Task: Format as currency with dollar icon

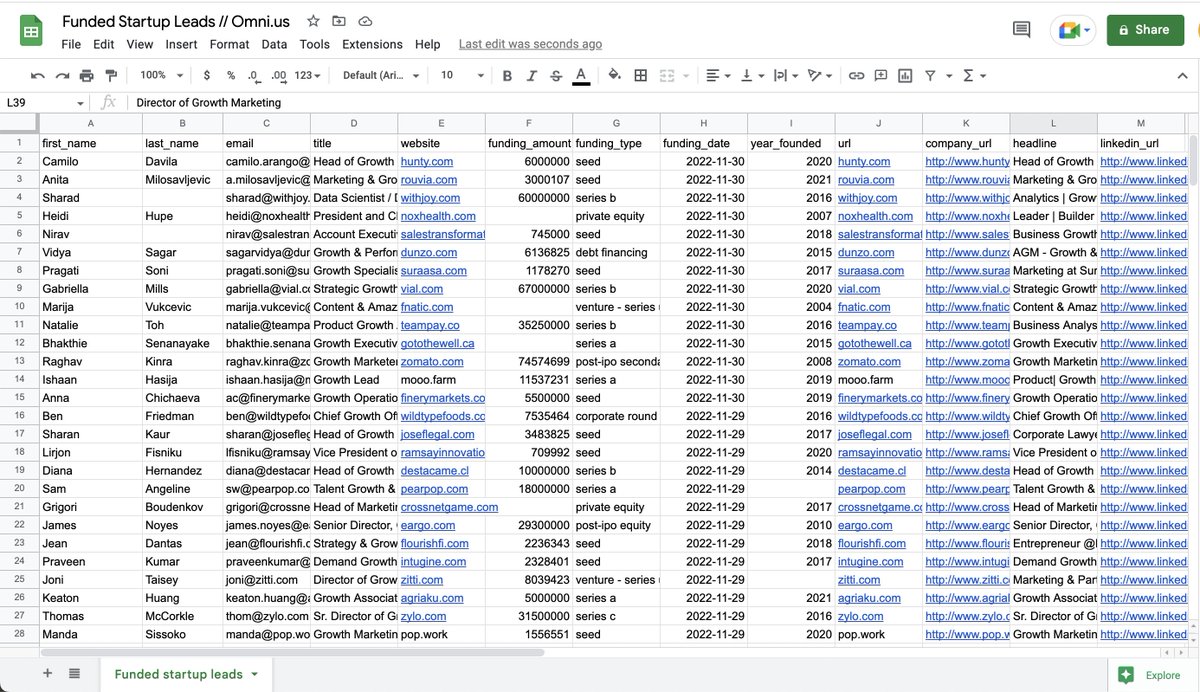Action: tap(207, 75)
